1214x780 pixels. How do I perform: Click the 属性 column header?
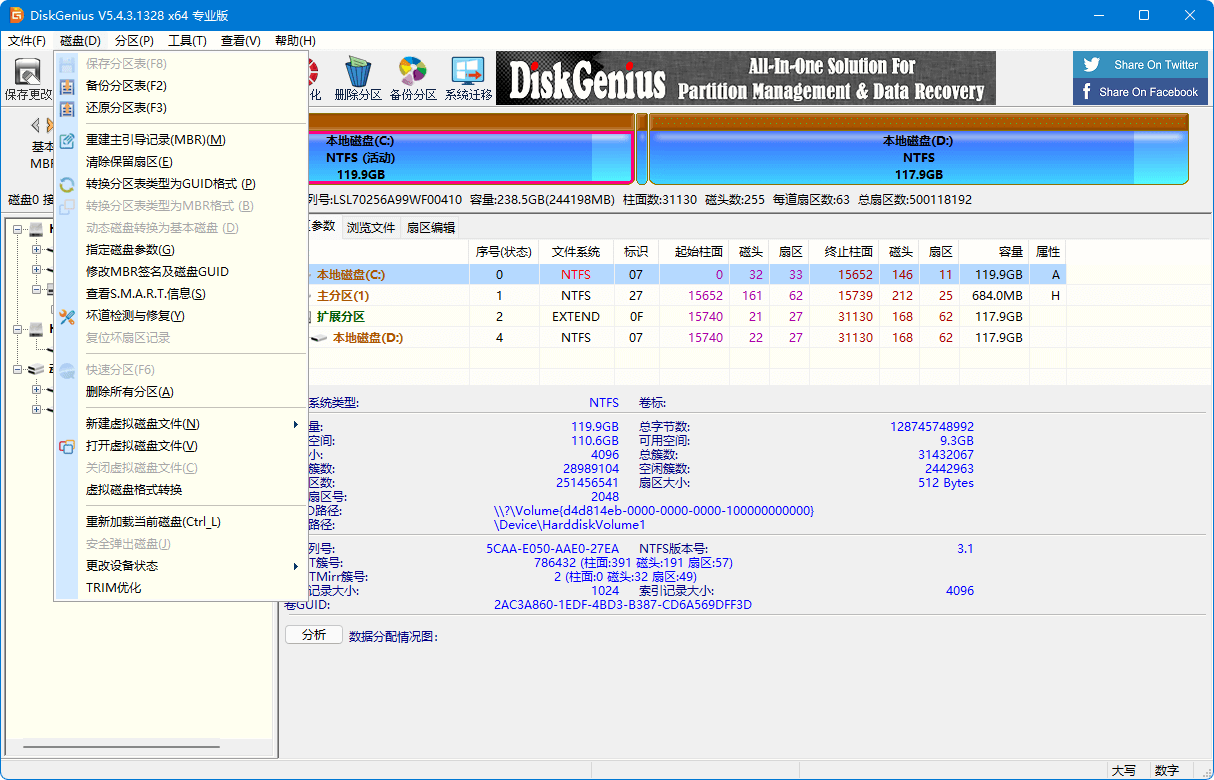pyautogui.click(x=1048, y=251)
